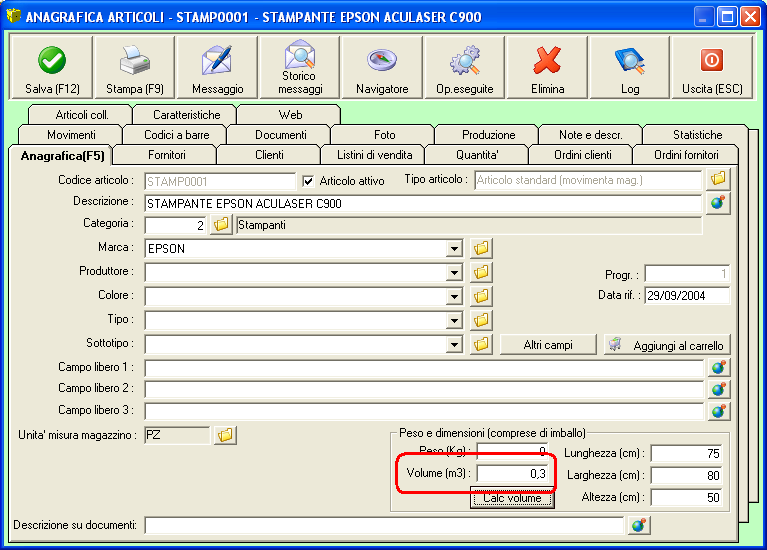Open the Log button
Screen dimensions: 767x550
[x=630, y=68]
